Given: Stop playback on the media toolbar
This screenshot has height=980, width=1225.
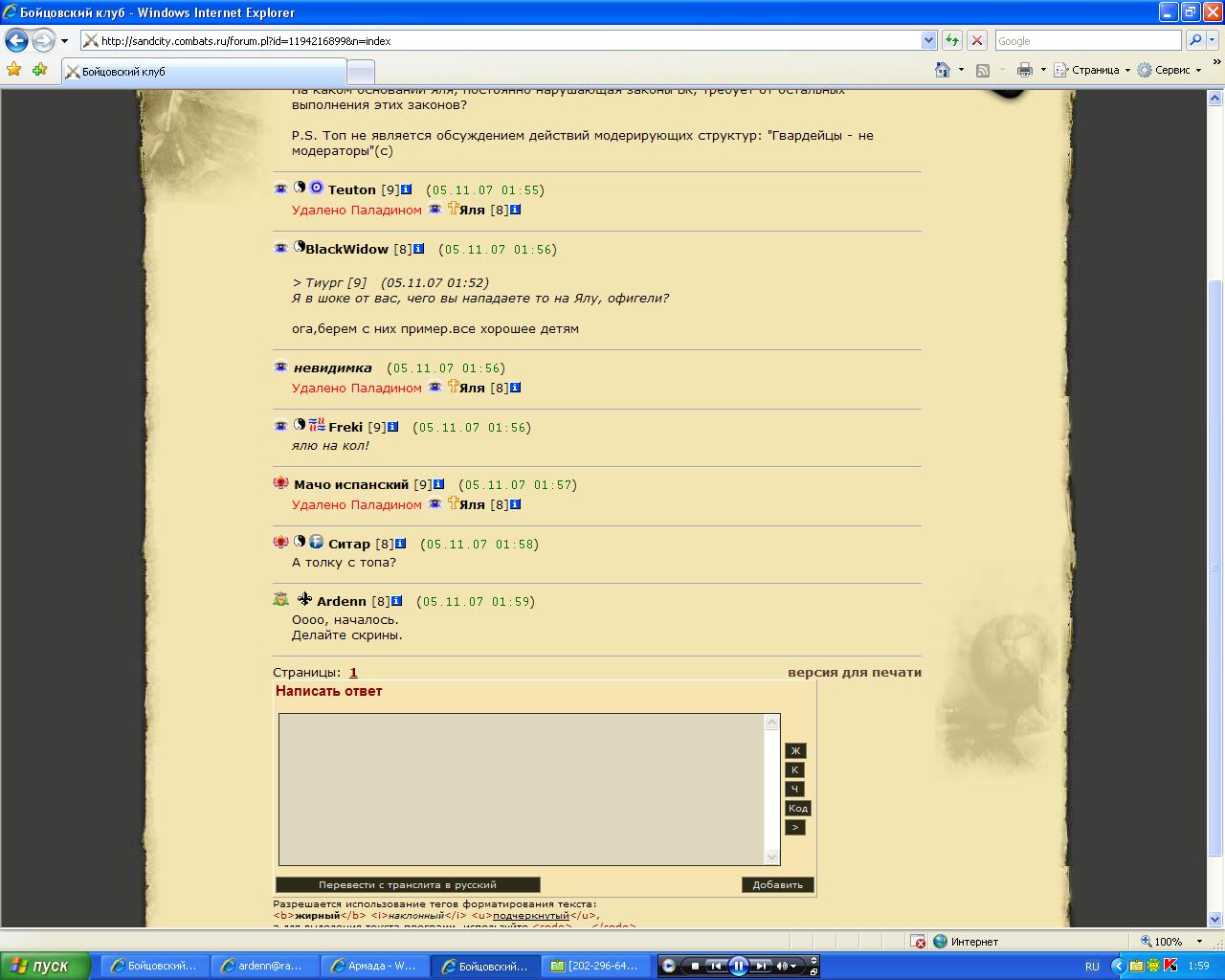Looking at the screenshot, I should 695,966.
